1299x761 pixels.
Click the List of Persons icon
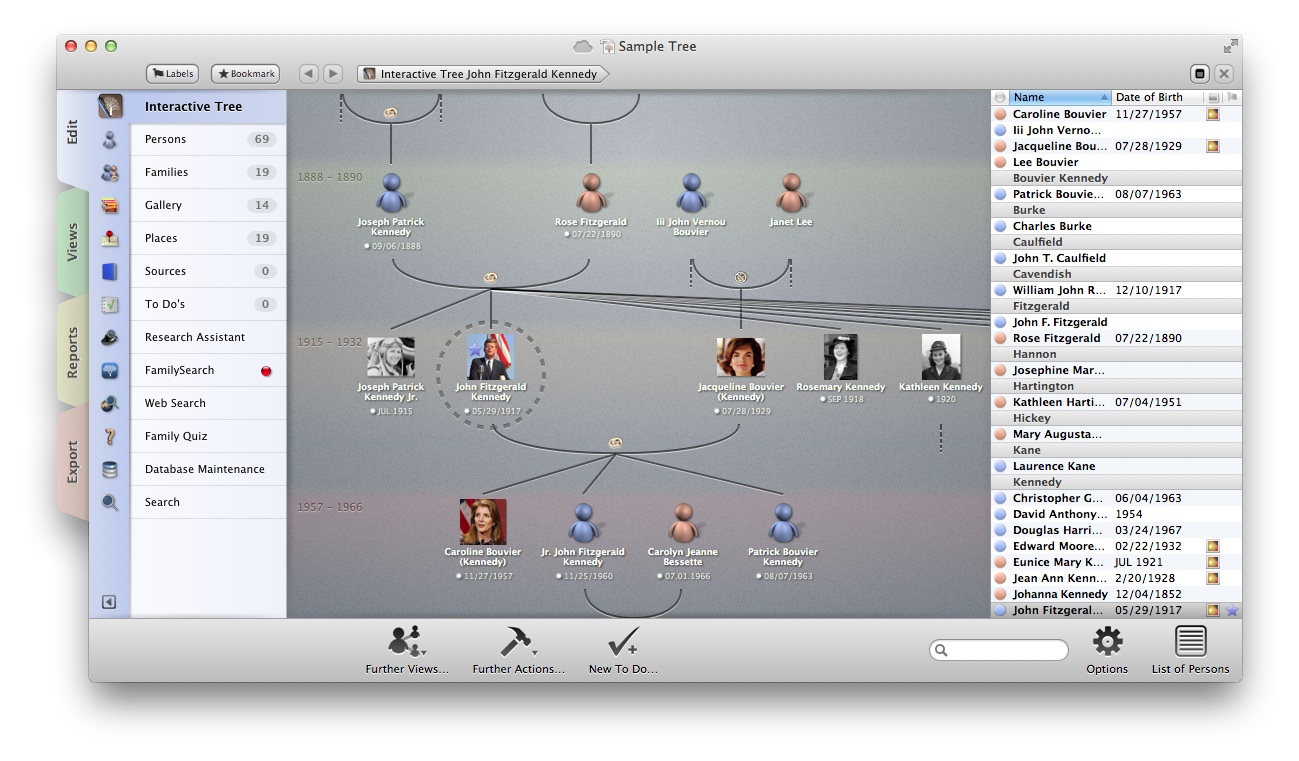click(1190, 641)
